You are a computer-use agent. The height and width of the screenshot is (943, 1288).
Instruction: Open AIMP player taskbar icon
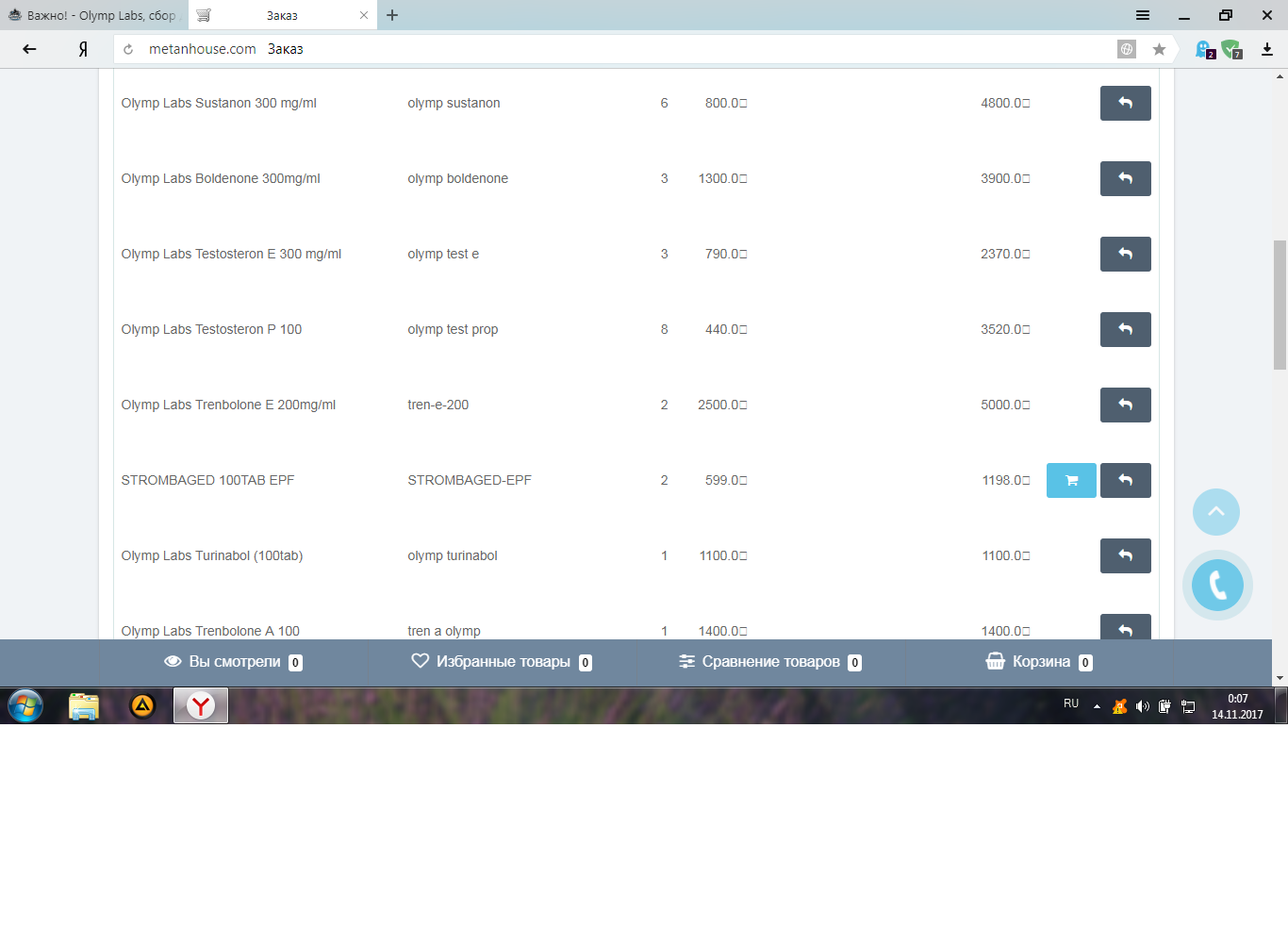click(x=142, y=705)
